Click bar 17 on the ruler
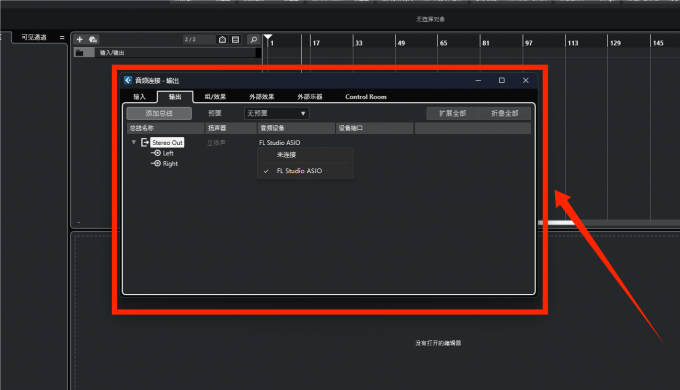 click(316, 43)
